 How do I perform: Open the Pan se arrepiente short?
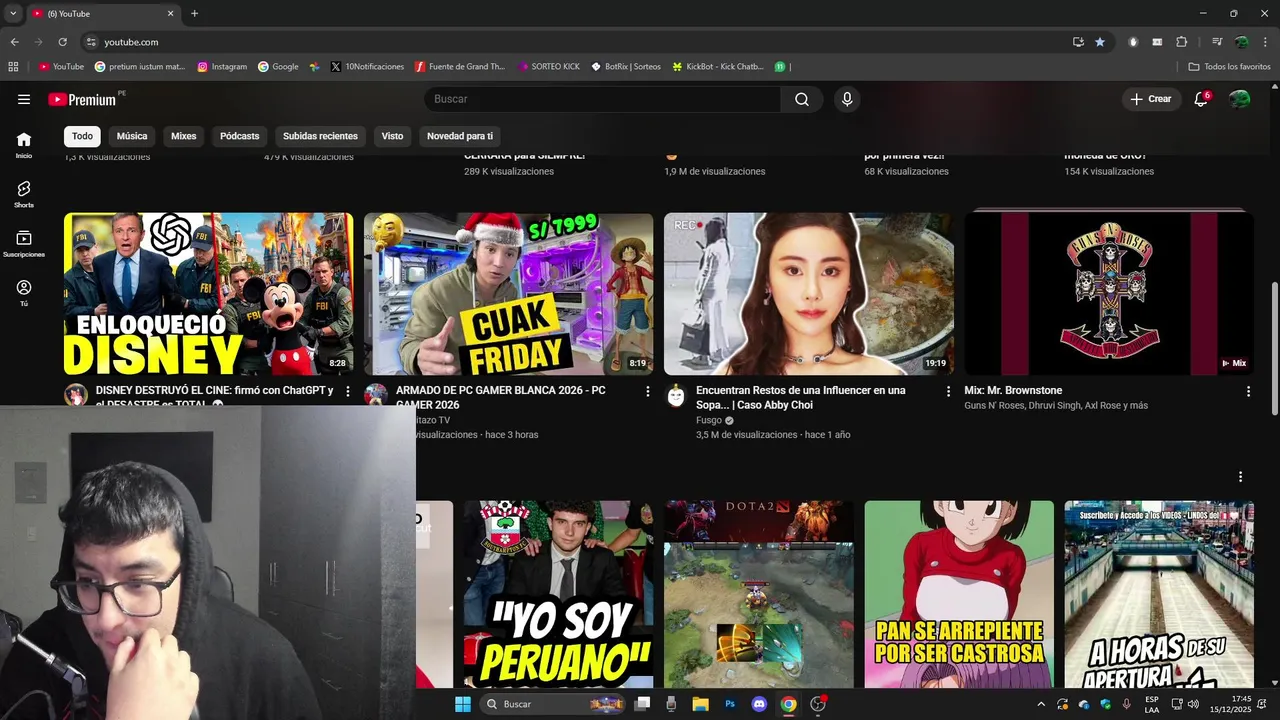959,594
